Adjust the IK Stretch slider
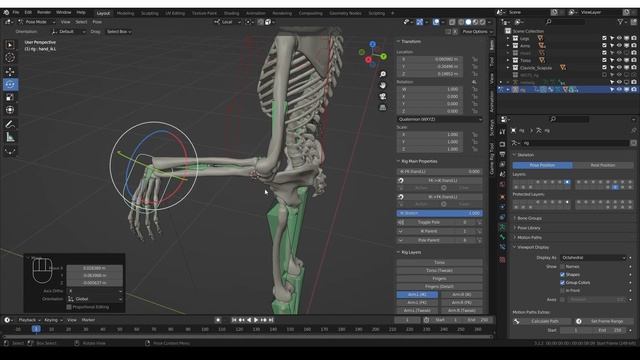 tap(440, 213)
